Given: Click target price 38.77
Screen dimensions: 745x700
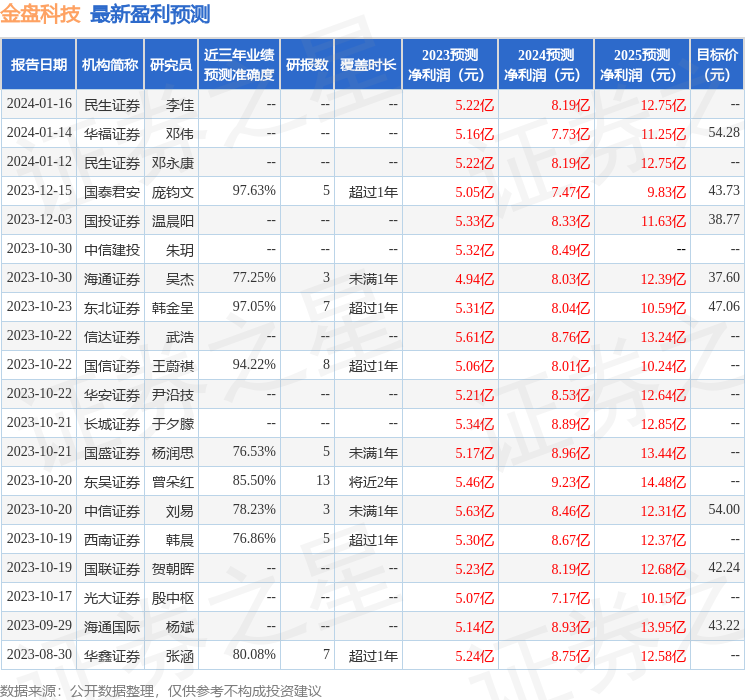Looking at the screenshot, I should pos(724,220).
